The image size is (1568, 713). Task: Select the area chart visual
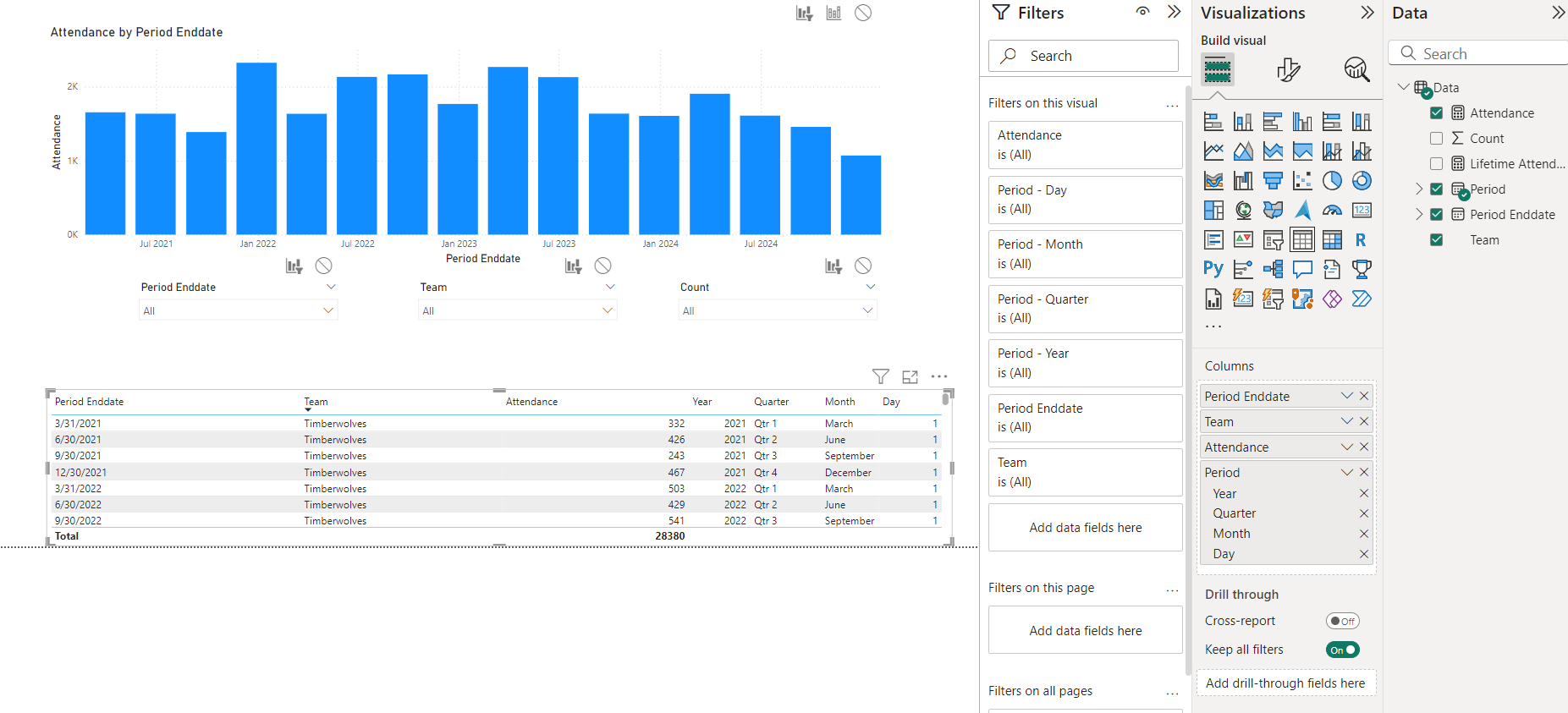click(1243, 151)
